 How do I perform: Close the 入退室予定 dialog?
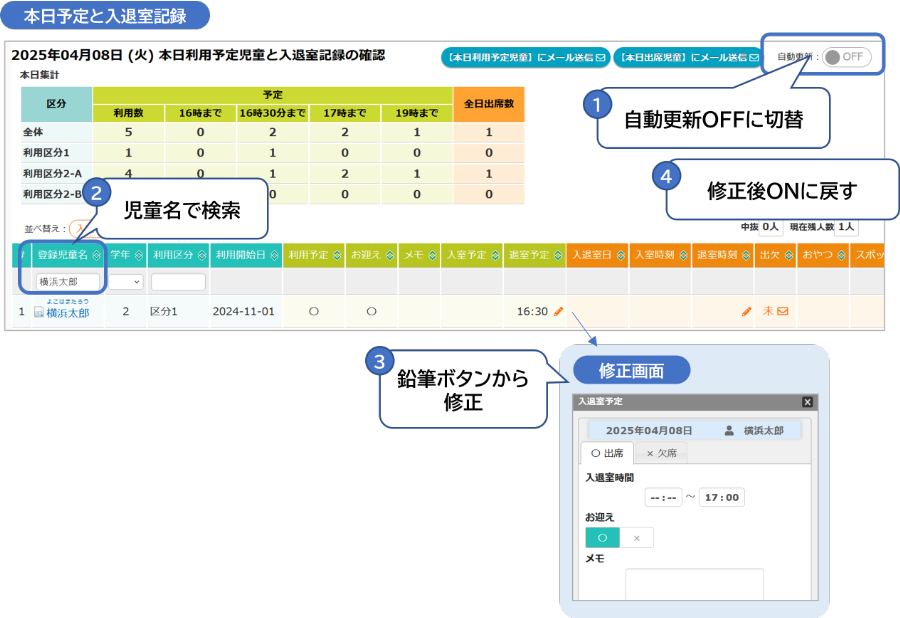coord(807,402)
